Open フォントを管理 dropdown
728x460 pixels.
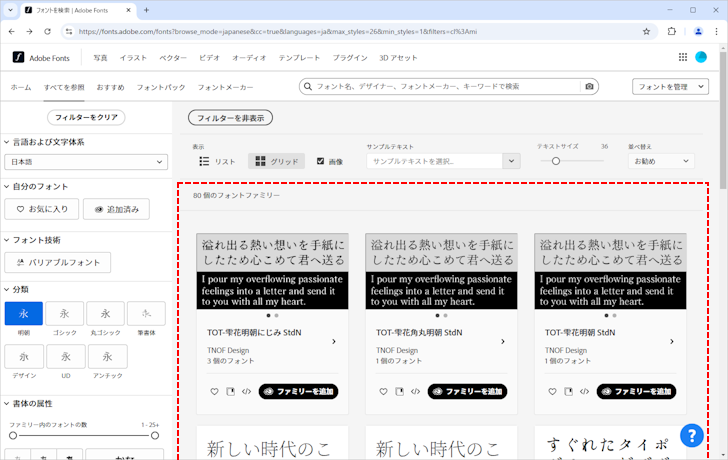(670, 86)
